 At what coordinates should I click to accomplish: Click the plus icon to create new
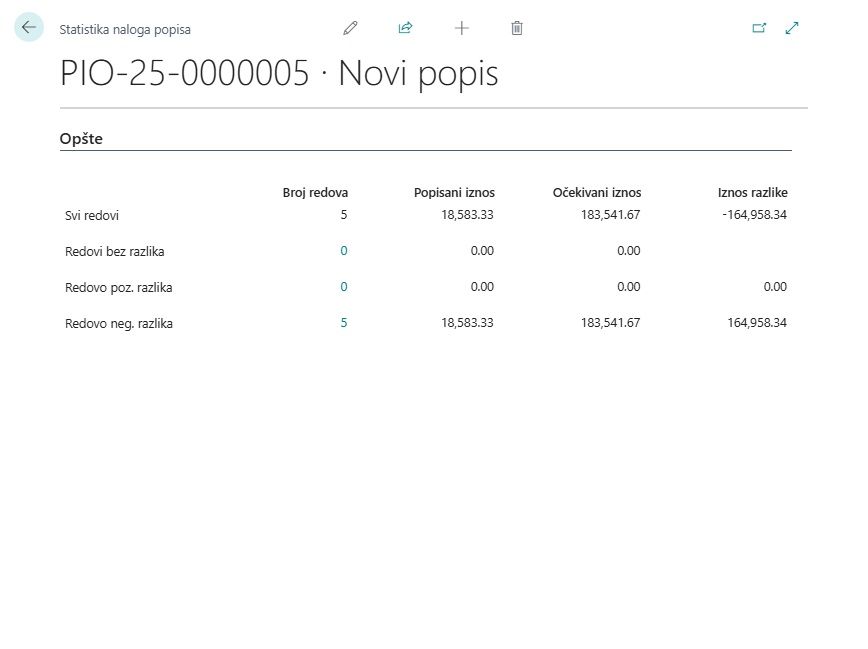click(461, 28)
